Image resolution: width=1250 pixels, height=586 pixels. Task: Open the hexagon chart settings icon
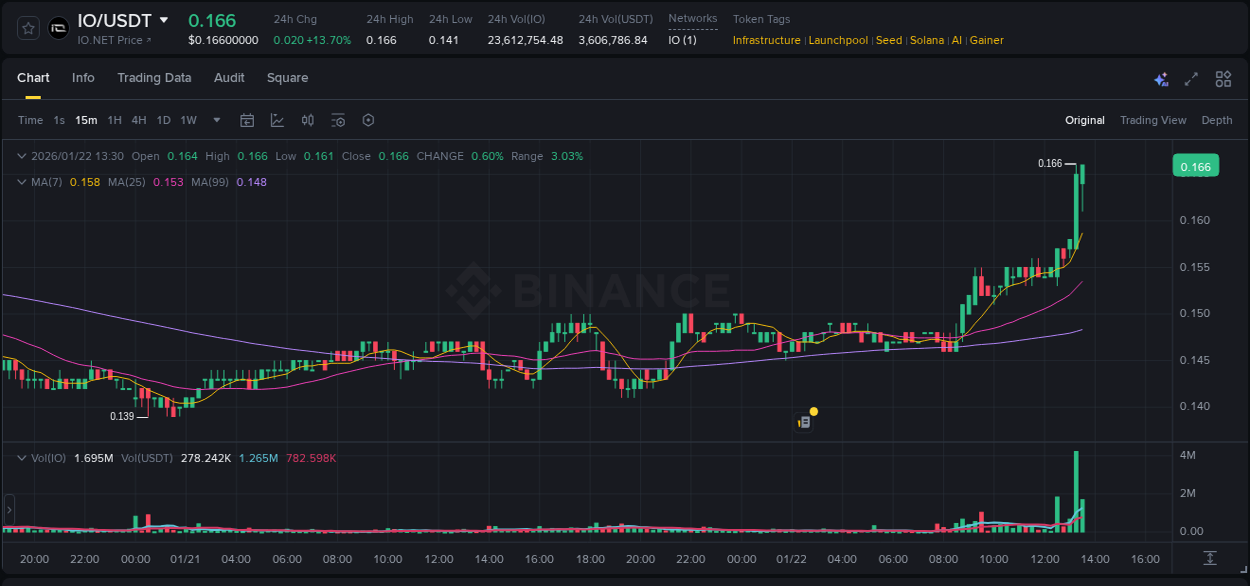tap(368, 120)
